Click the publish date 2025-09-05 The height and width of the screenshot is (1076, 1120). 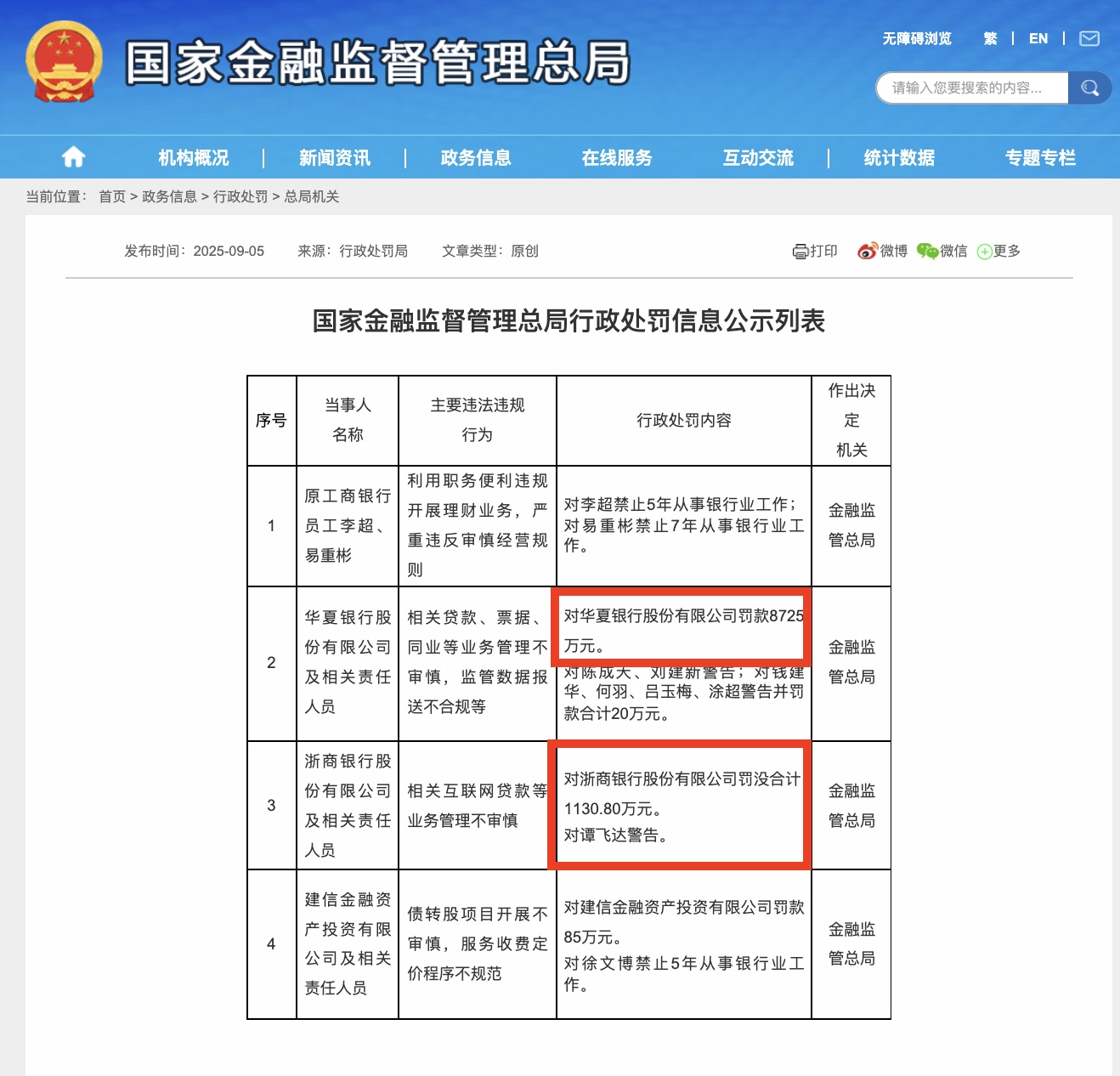229,251
